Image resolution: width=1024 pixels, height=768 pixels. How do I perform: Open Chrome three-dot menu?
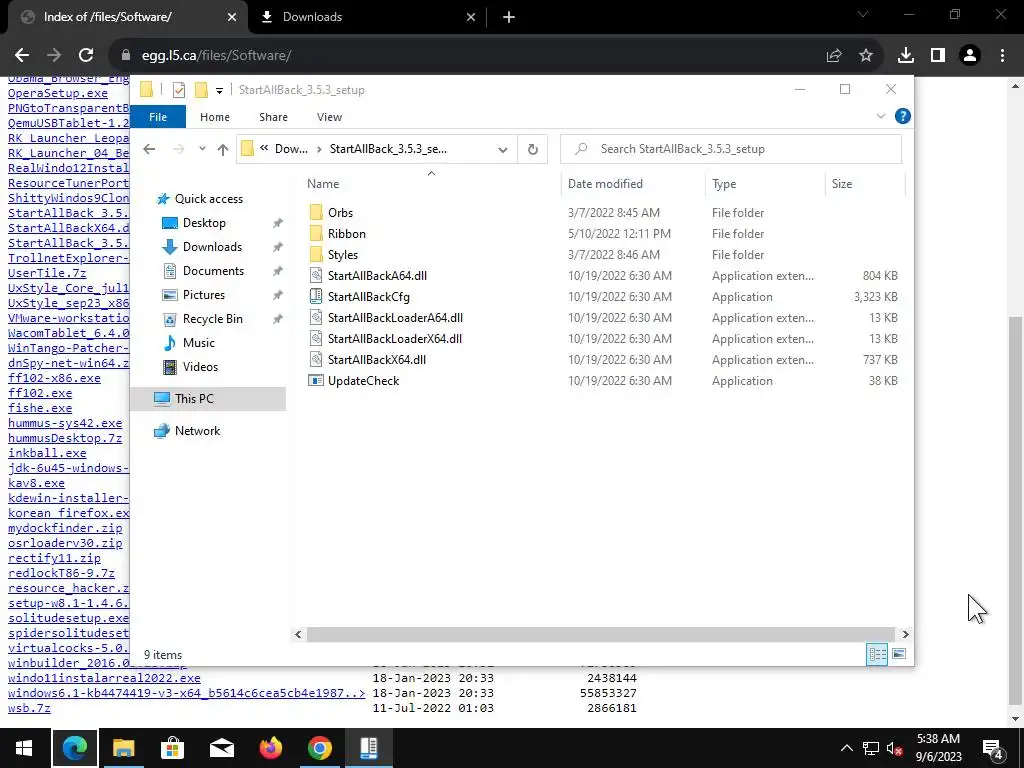1002,56
